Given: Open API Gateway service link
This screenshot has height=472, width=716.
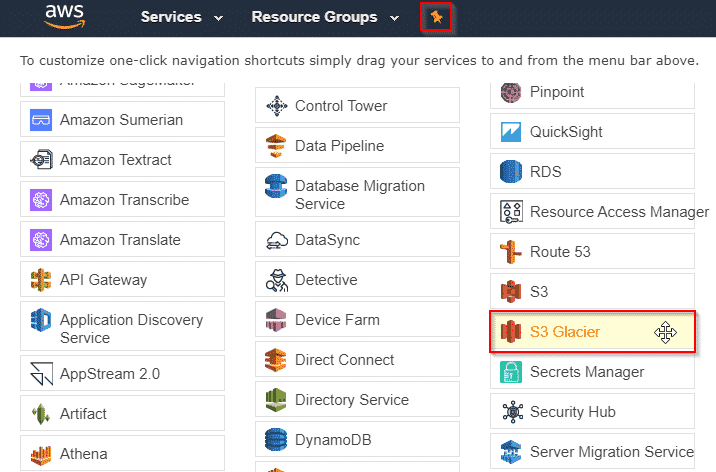Looking at the screenshot, I should click(104, 280).
